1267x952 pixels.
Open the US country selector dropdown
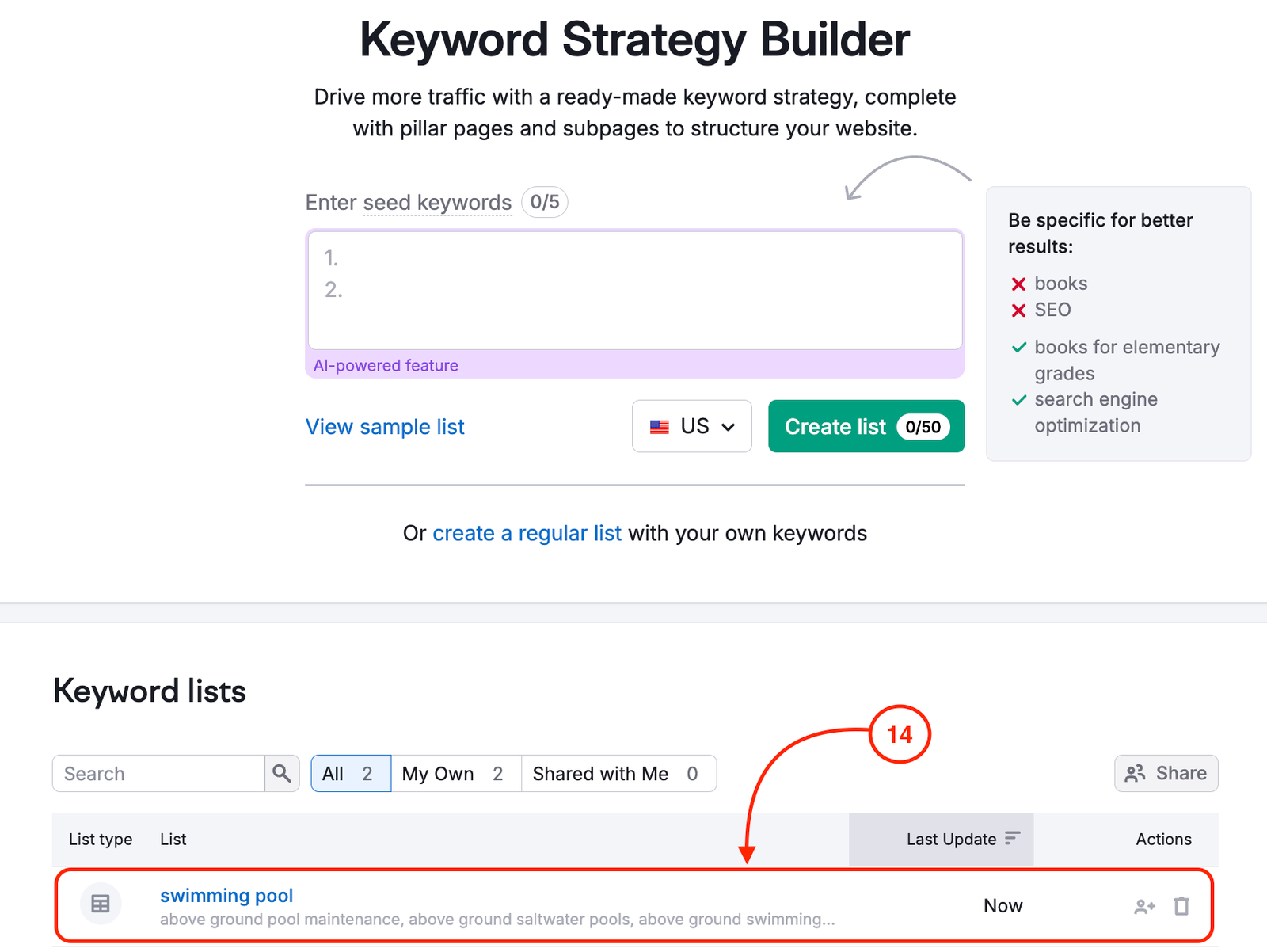click(691, 426)
